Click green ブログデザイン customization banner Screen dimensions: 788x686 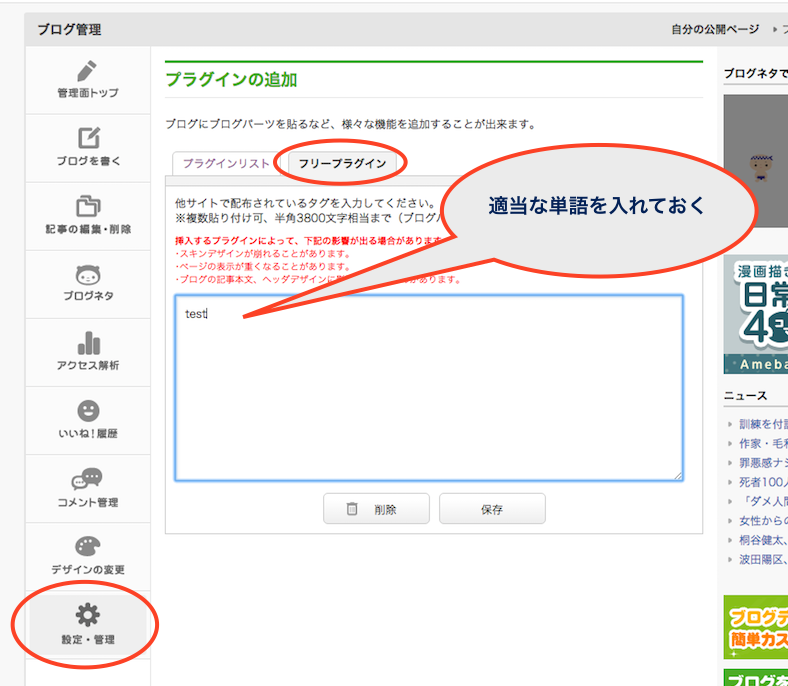(x=756, y=627)
